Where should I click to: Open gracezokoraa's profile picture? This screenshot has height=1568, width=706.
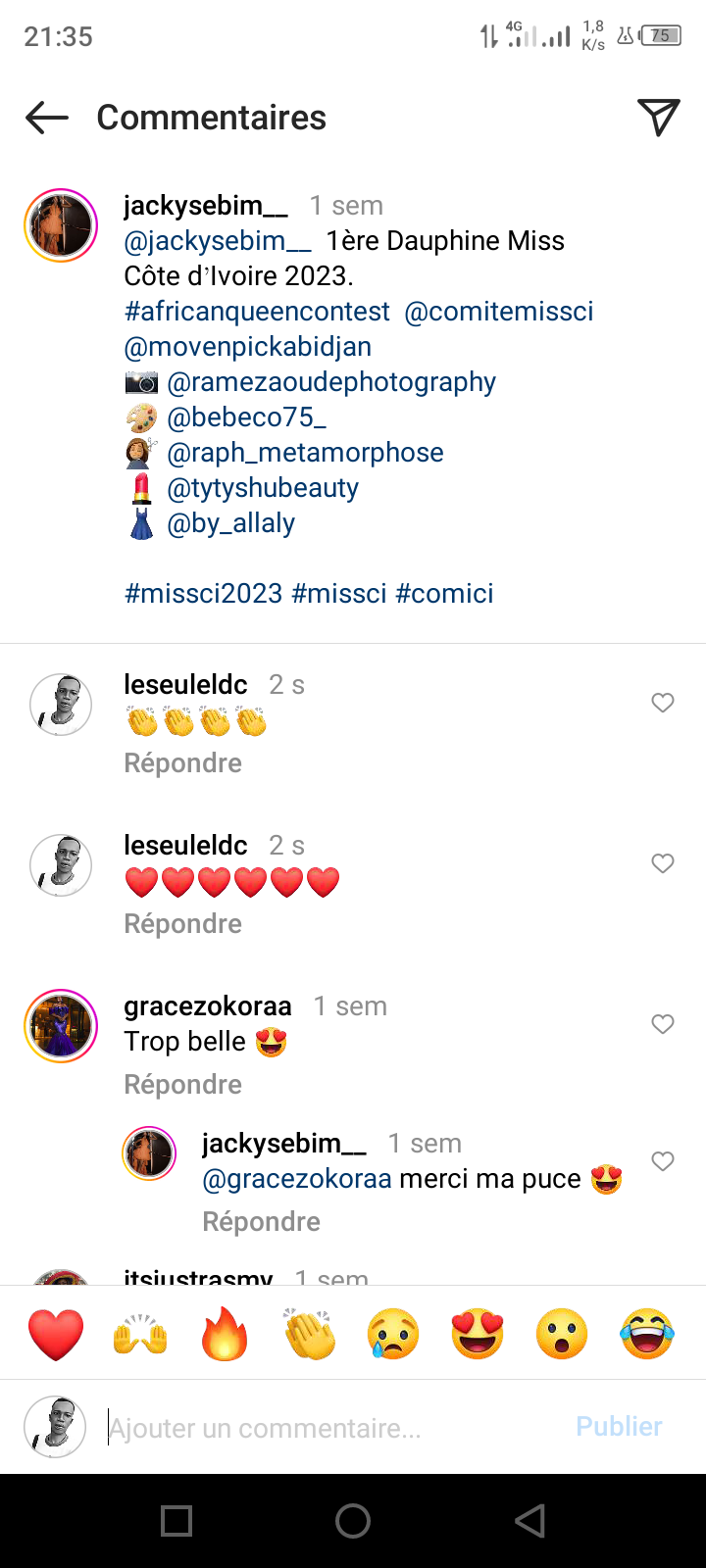pyautogui.click(x=61, y=1026)
